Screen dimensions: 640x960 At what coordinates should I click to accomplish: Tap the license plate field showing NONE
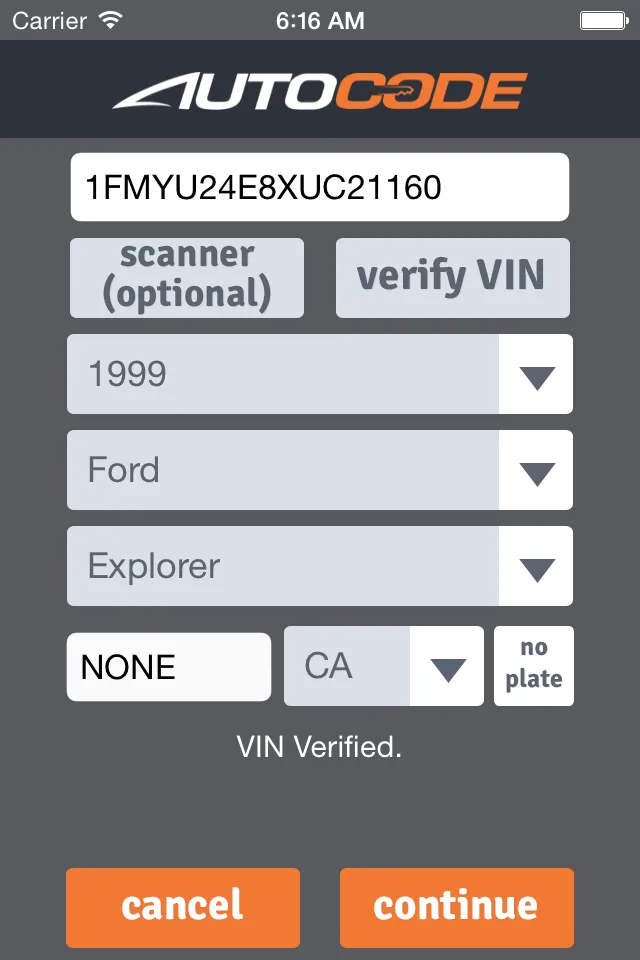pyautogui.click(x=168, y=666)
